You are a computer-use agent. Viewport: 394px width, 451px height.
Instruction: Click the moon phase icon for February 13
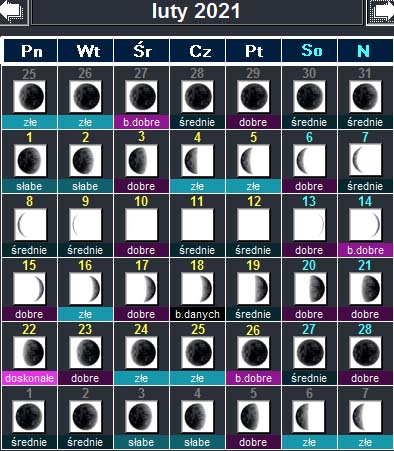click(310, 225)
